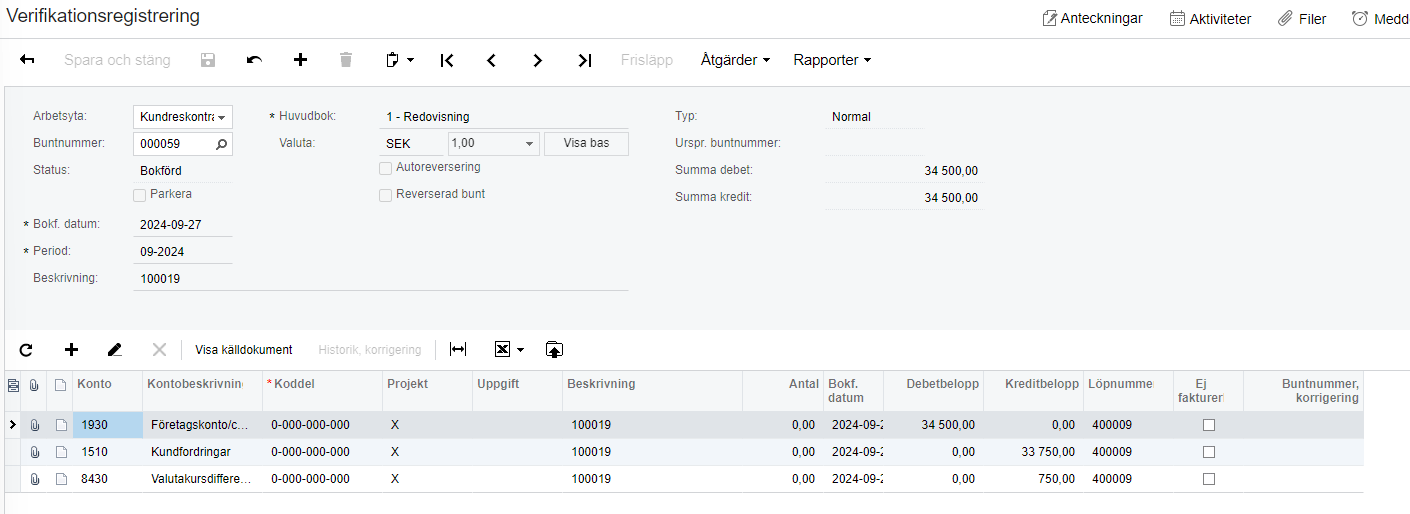Click the trash delete icon
This screenshot has width=1410, height=514.
346,60
